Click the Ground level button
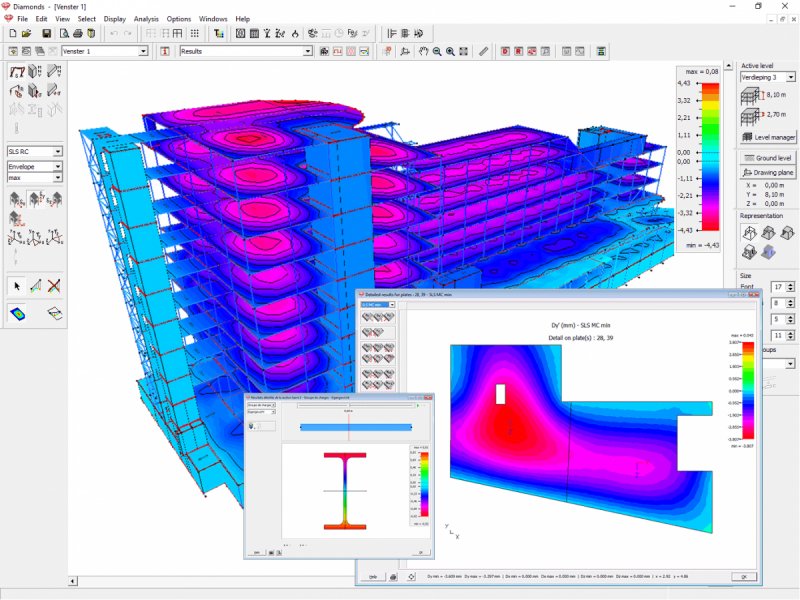This screenshot has width=800, height=600. coord(768,158)
